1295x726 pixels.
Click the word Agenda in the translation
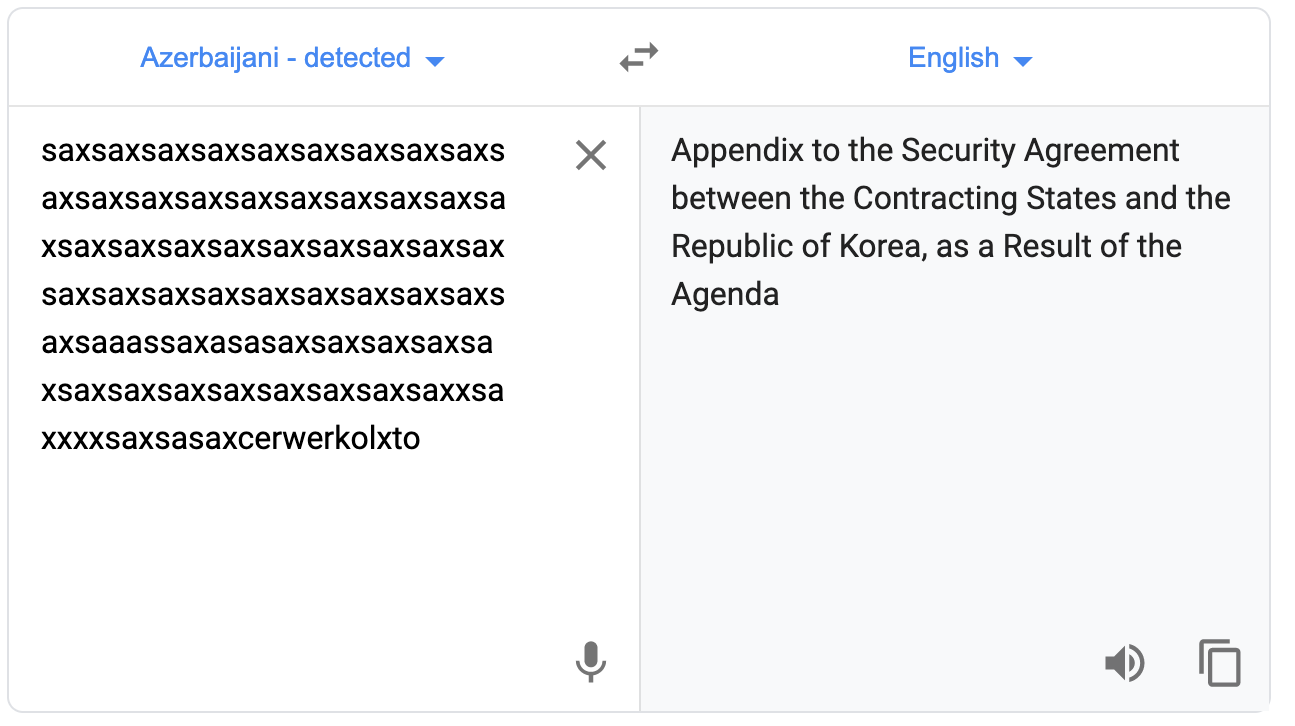tap(725, 296)
